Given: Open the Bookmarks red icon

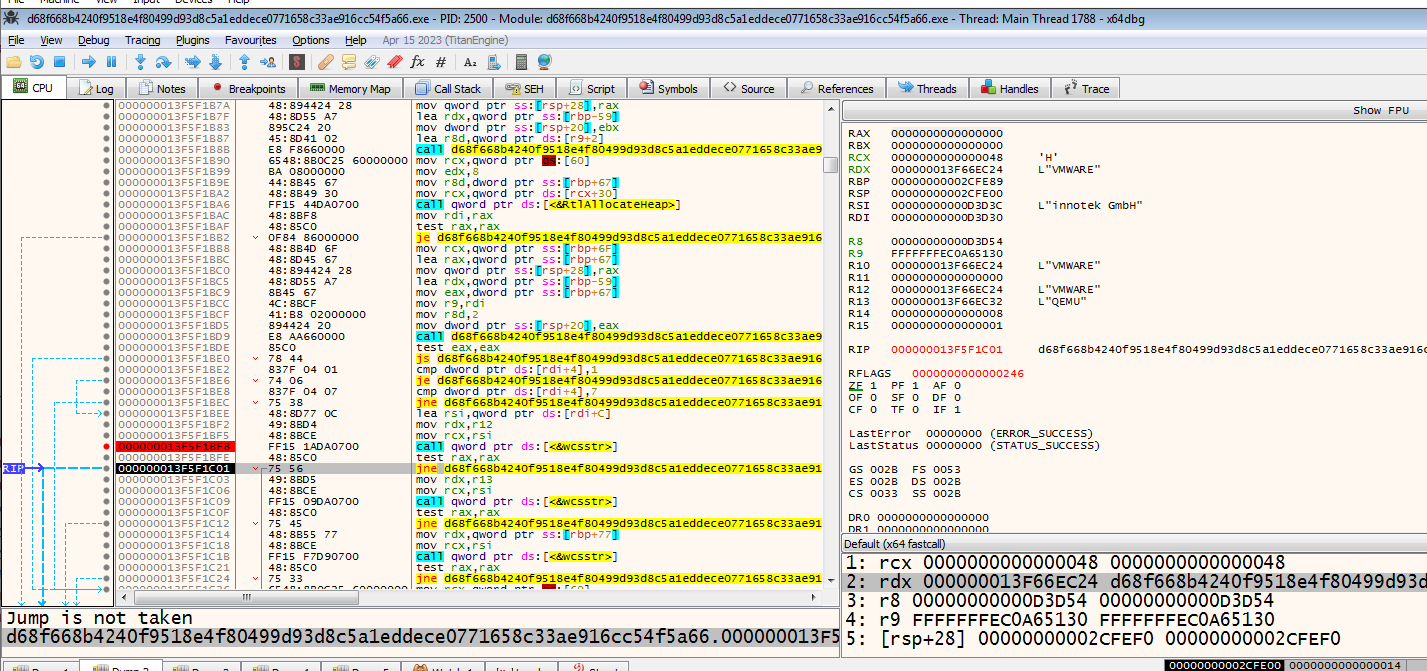Looking at the screenshot, I should [x=394, y=62].
